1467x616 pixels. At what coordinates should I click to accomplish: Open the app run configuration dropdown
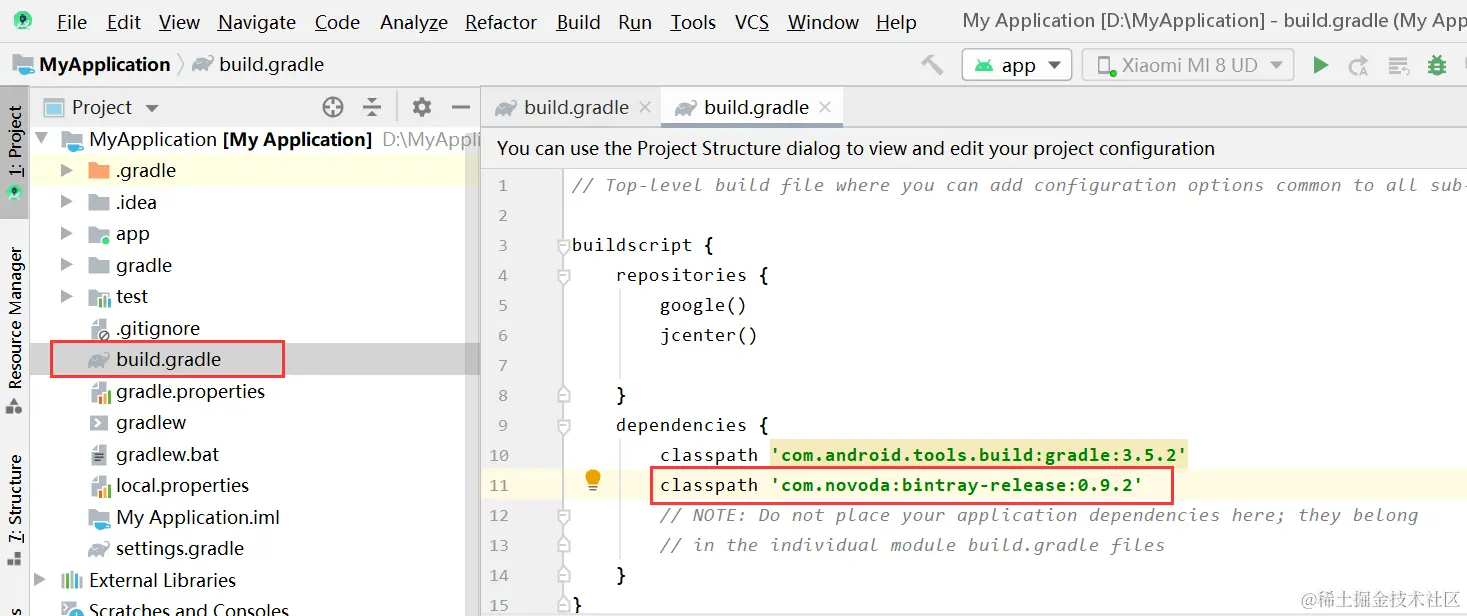click(1017, 65)
